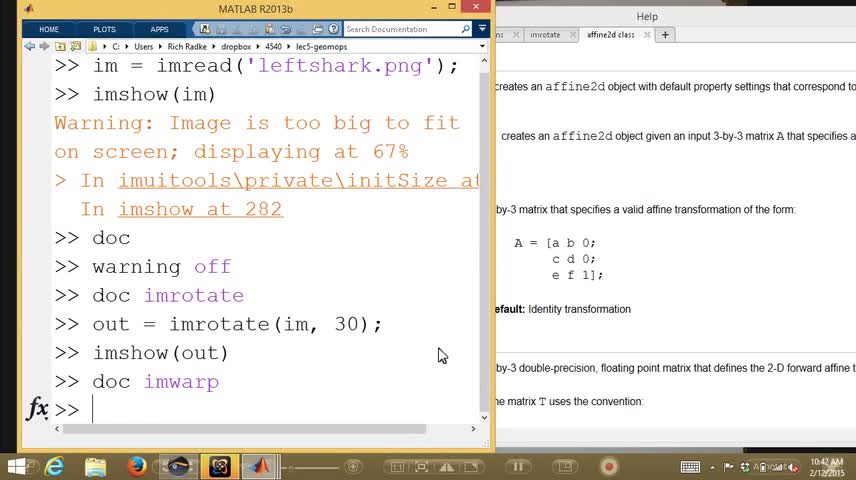
Task: Go back to previous folder
Action: tap(29, 46)
